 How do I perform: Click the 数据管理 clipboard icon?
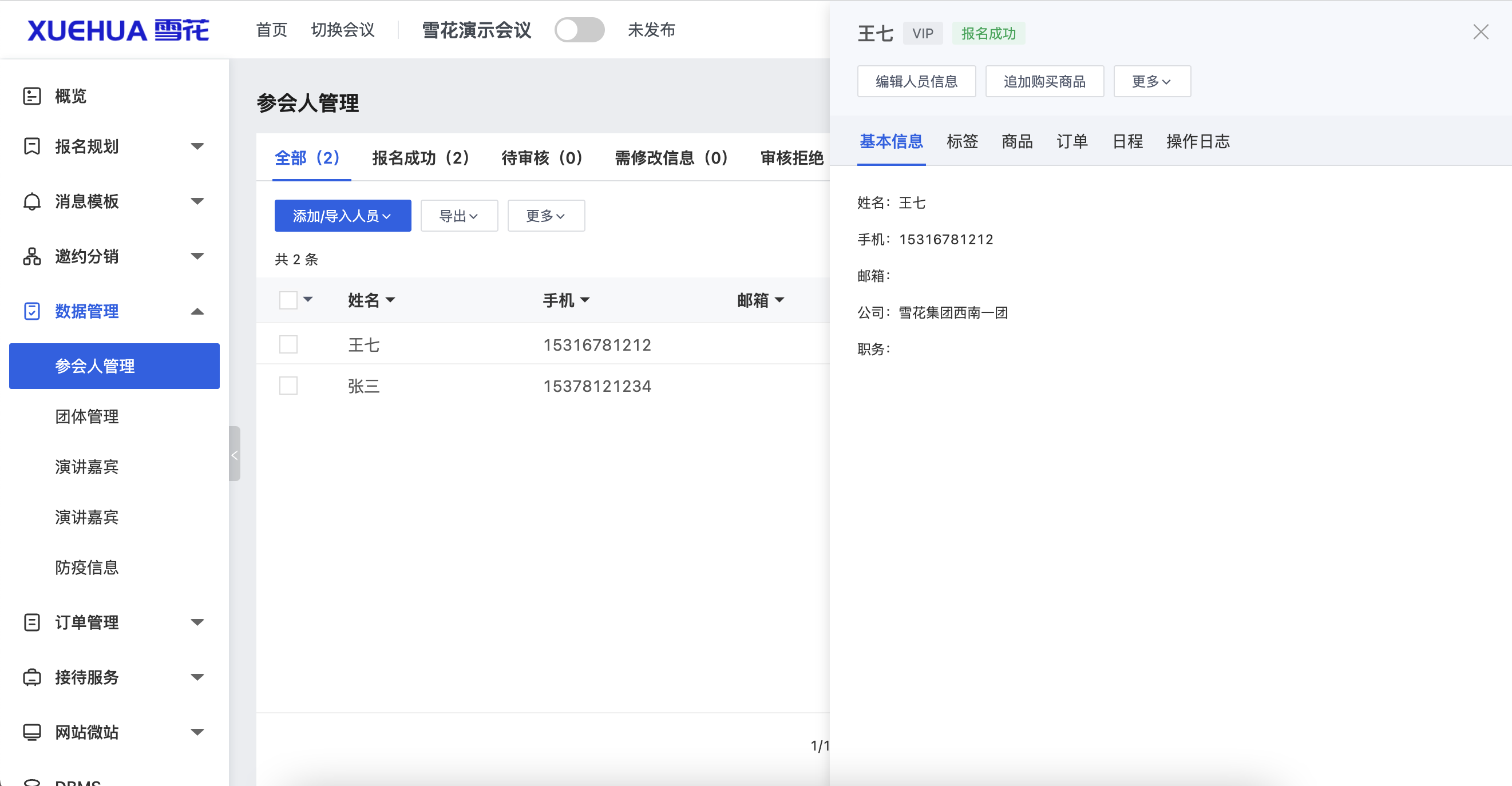pos(31,311)
